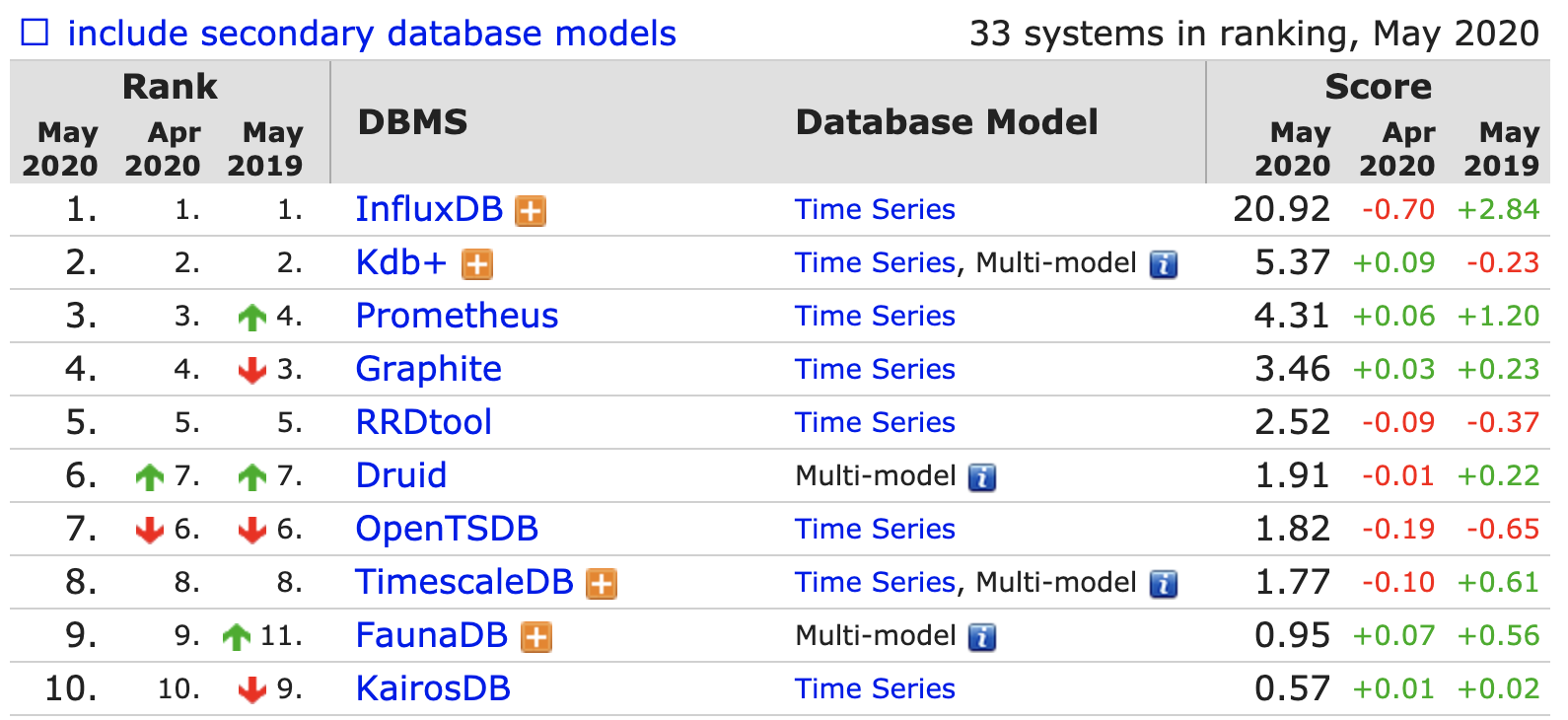Open the InfluxDB link

click(429, 209)
